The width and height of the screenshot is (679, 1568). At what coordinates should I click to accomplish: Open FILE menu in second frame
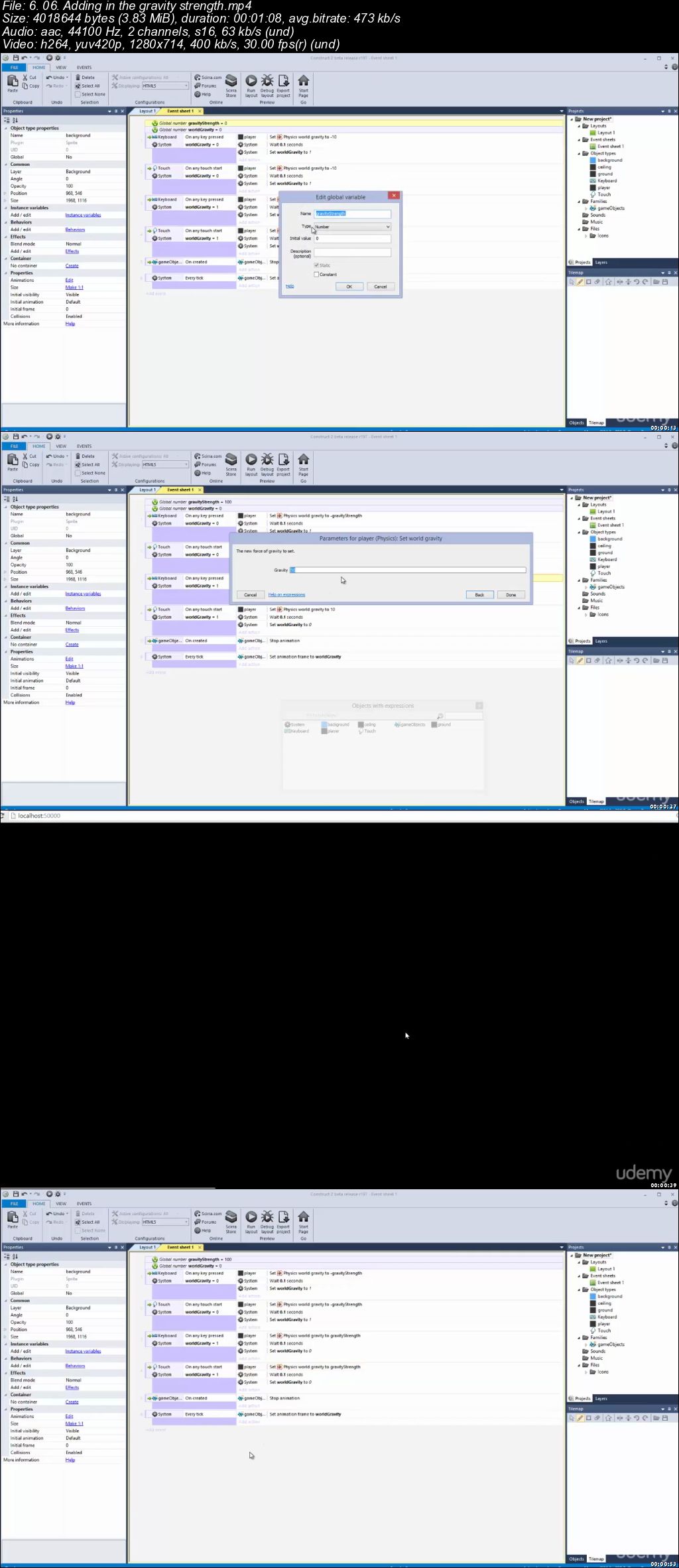(15, 446)
